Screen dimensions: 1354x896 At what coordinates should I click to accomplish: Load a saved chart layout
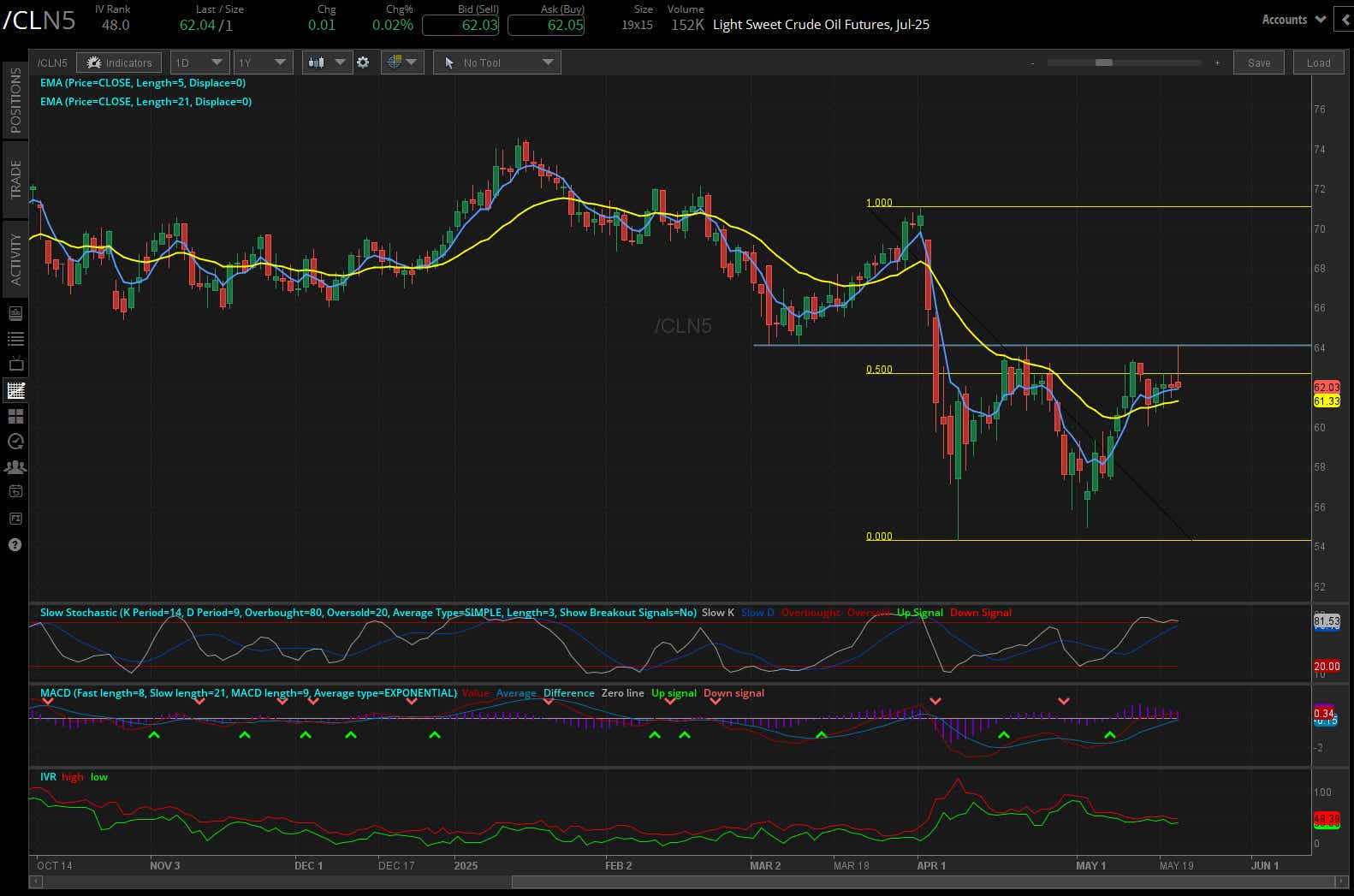tap(1319, 62)
